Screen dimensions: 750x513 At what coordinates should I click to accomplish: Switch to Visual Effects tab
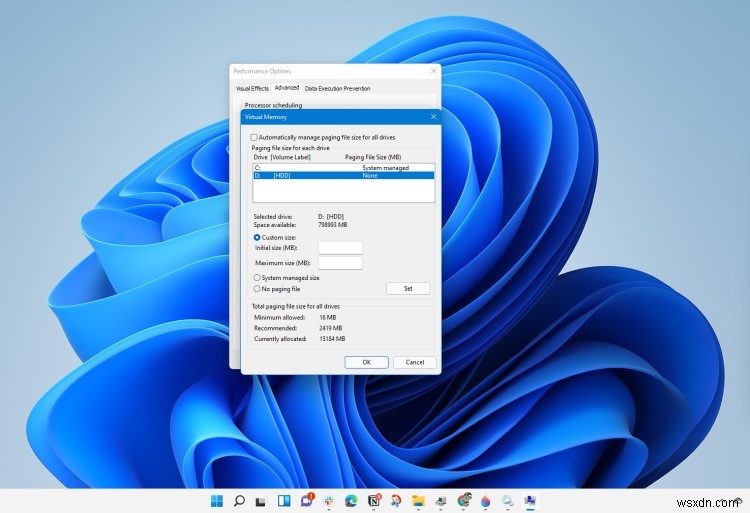(252, 88)
